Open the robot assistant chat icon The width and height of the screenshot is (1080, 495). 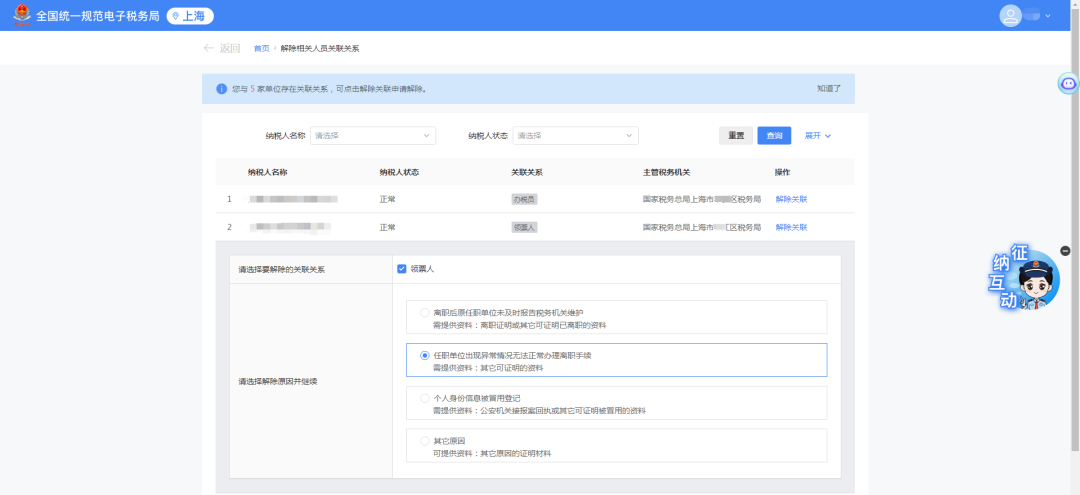[1068, 84]
